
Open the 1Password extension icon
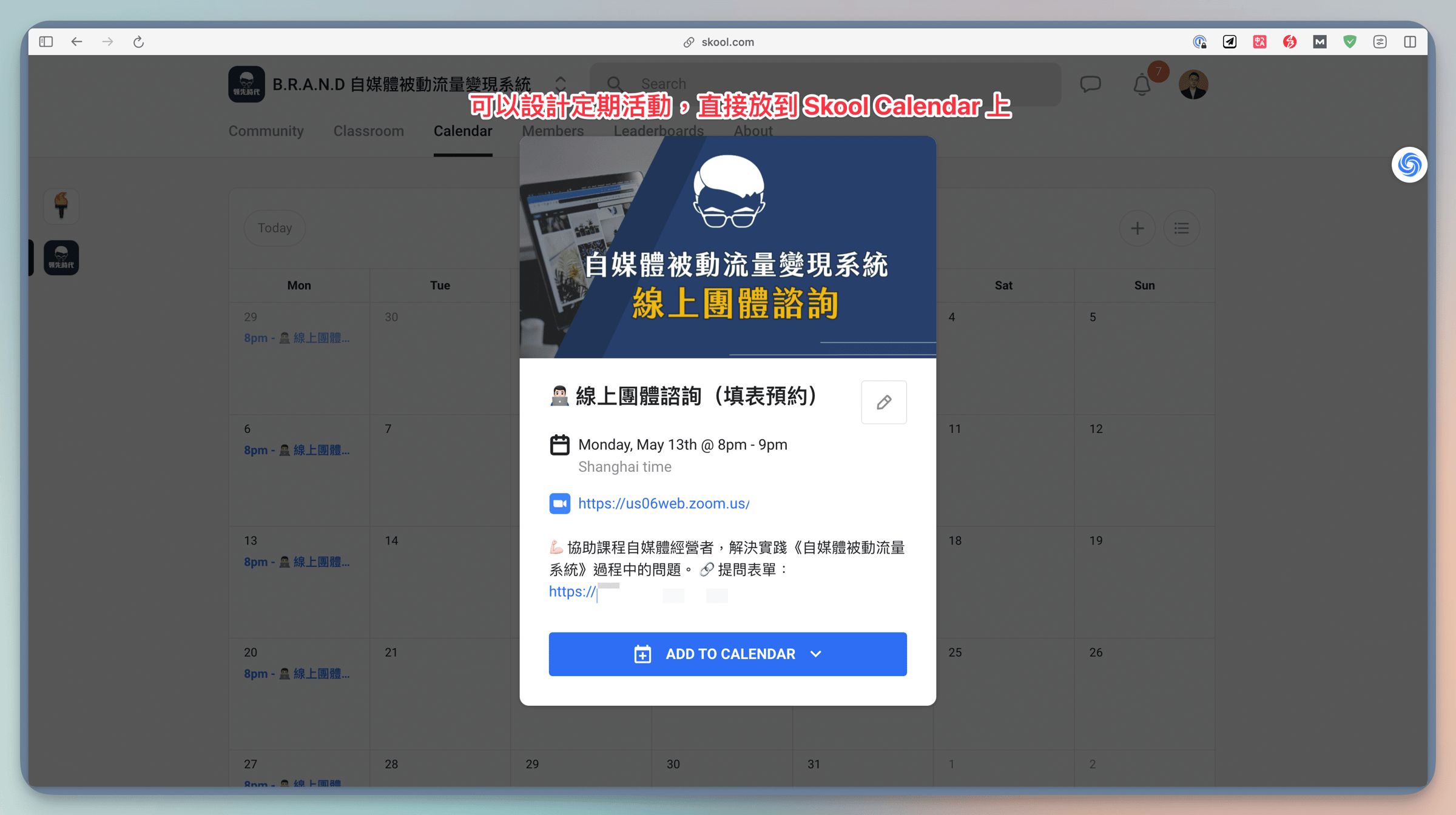point(1200,42)
